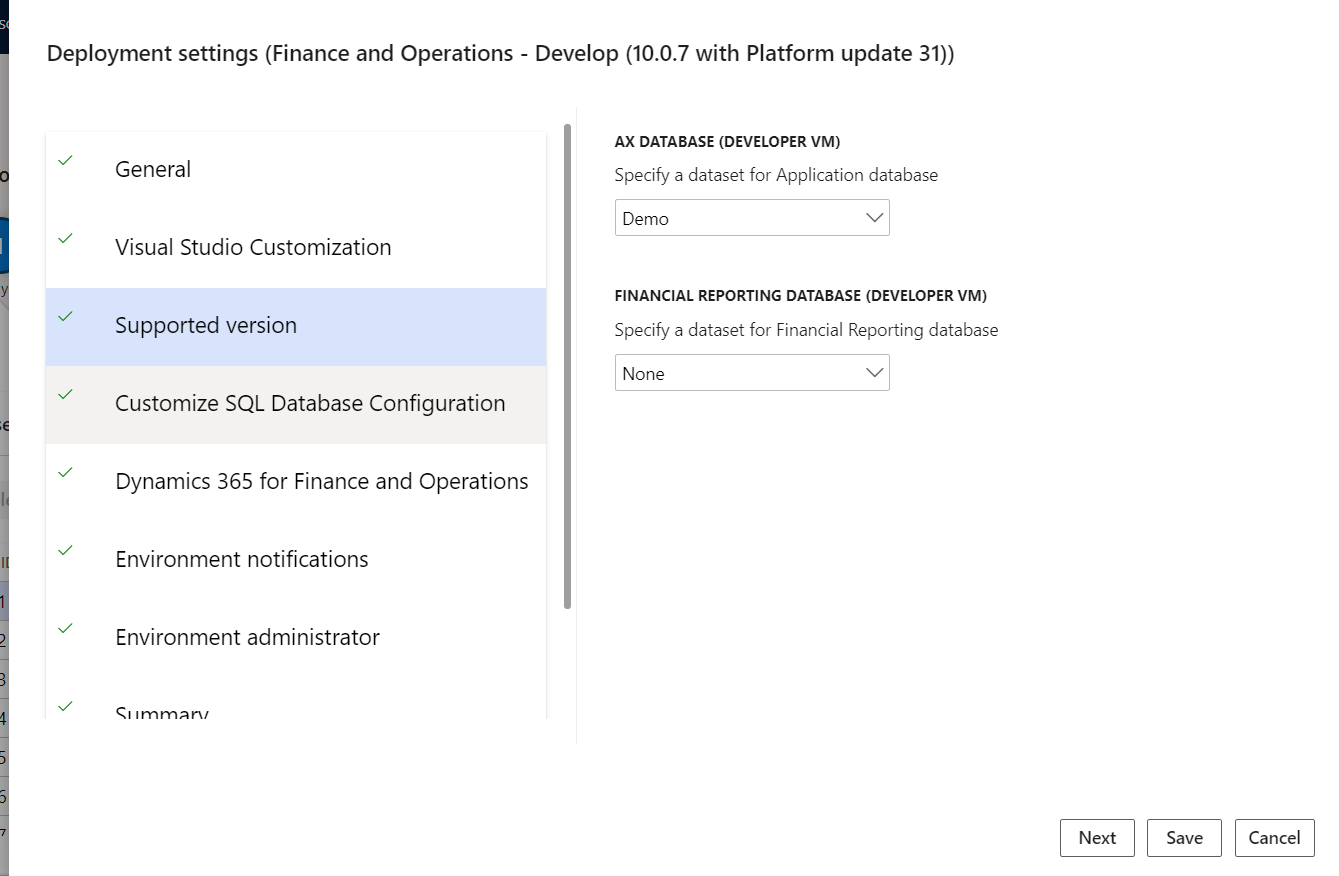
Task: Click checkmark beside Customize SQL Database Configuration
Action: point(66,394)
